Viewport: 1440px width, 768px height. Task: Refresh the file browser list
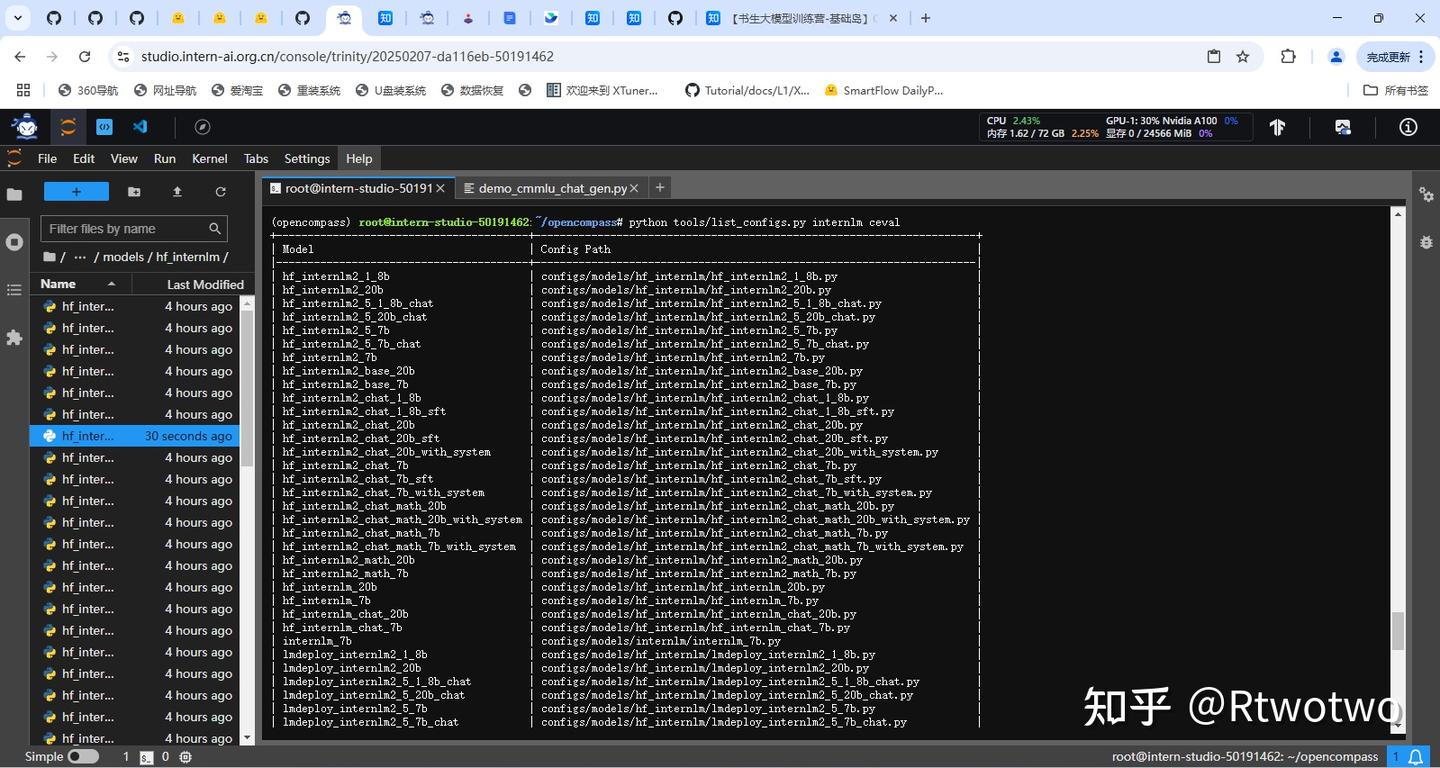tap(220, 192)
